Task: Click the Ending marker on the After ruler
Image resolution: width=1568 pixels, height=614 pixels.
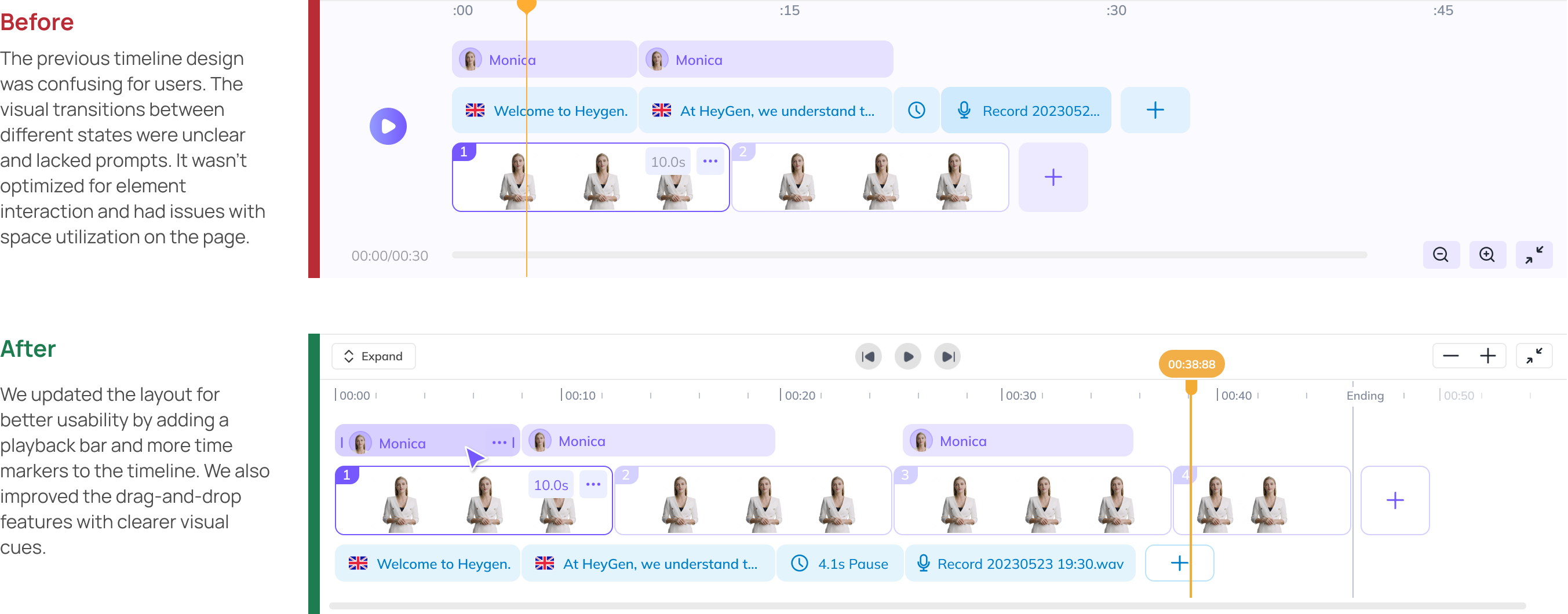Action: 1365,396
